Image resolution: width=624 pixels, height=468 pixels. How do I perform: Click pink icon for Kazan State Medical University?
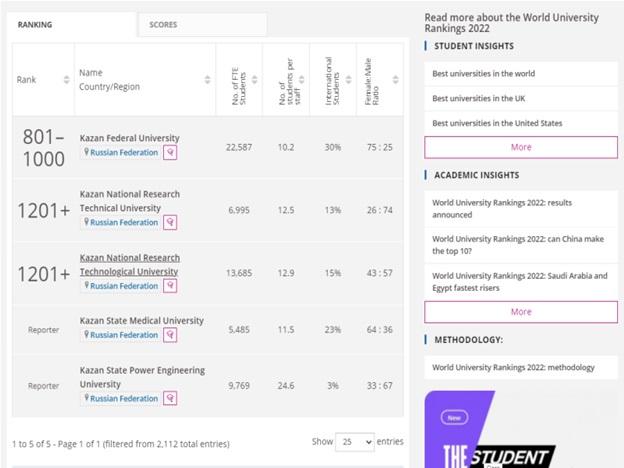(x=170, y=335)
